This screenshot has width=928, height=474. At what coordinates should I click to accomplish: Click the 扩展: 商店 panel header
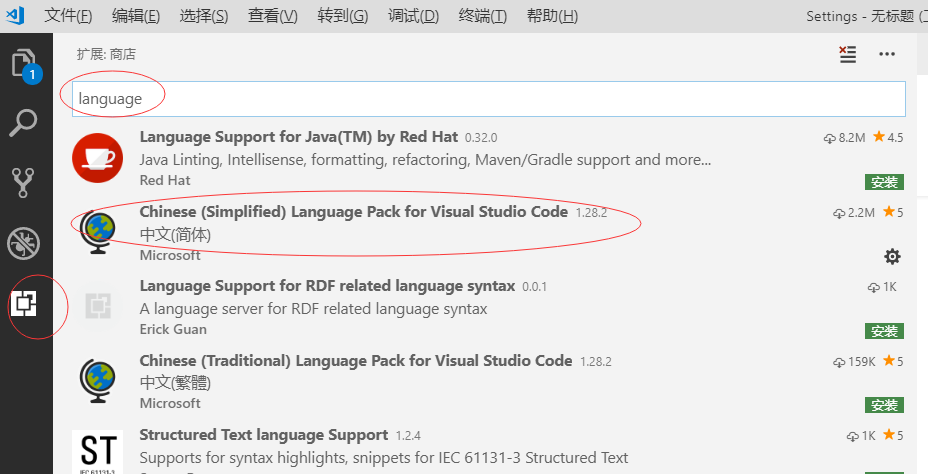(106, 54)
